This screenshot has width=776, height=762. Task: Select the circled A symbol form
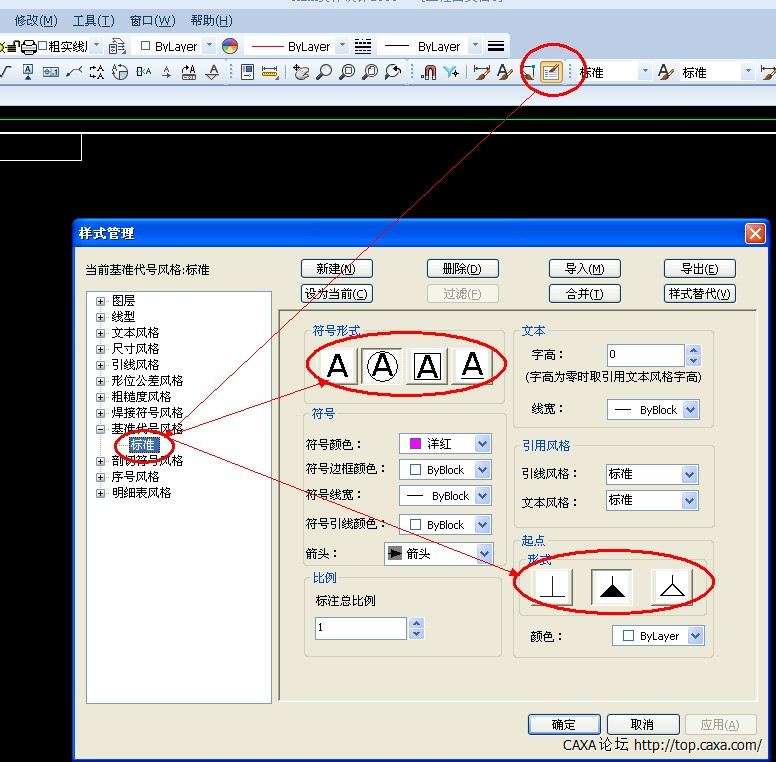382,366
